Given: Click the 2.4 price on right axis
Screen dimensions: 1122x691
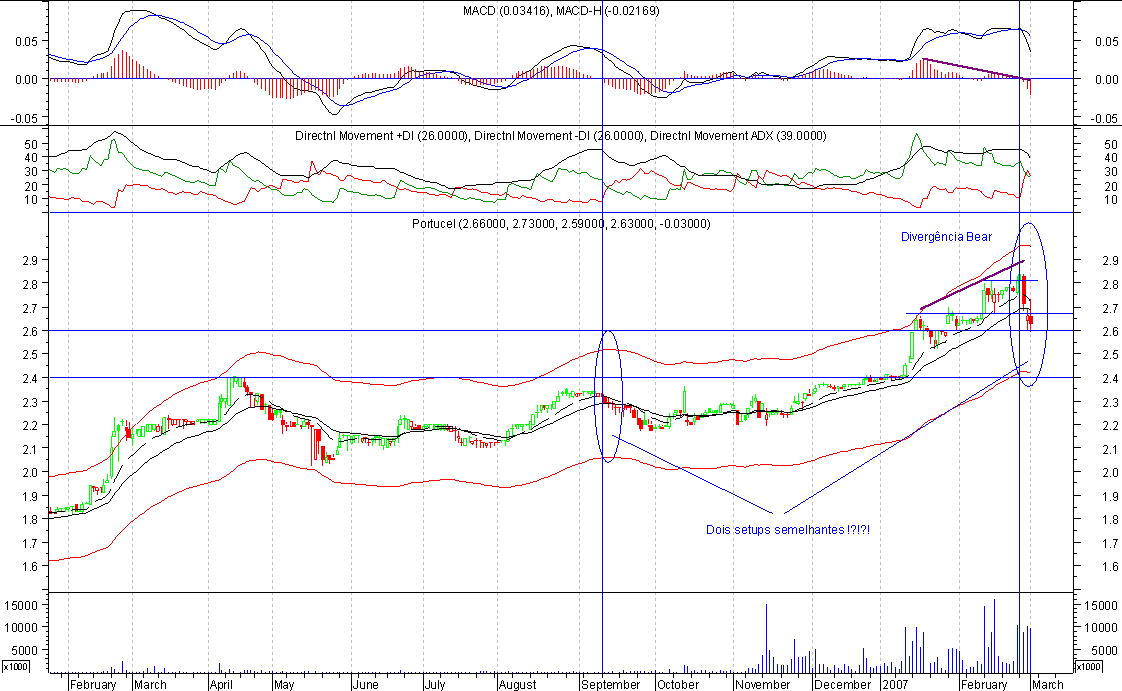Looking at the screenshot, I should pos(1111,379).
